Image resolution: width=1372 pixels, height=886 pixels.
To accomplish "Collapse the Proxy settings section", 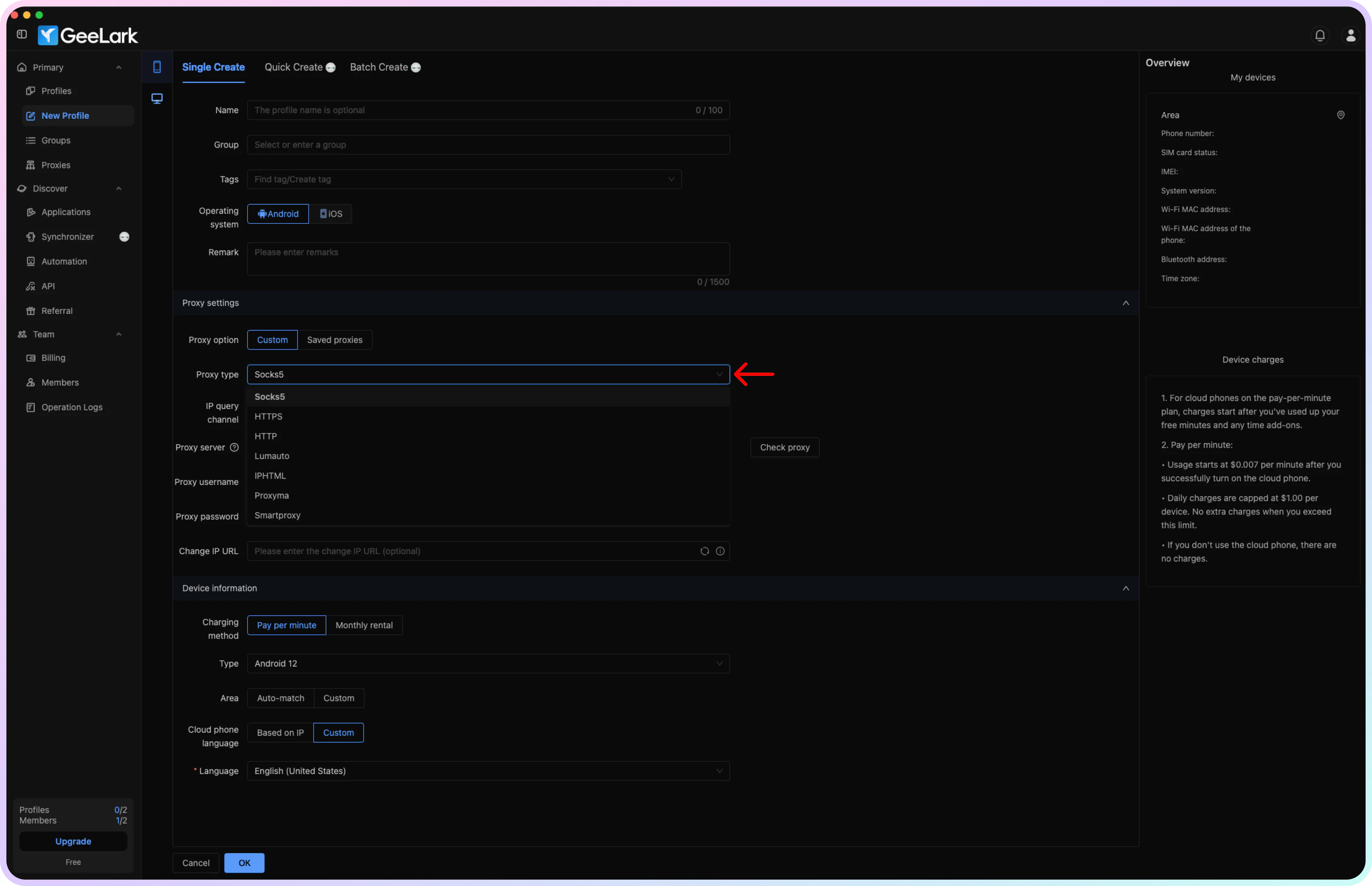I will (1125, 303).
